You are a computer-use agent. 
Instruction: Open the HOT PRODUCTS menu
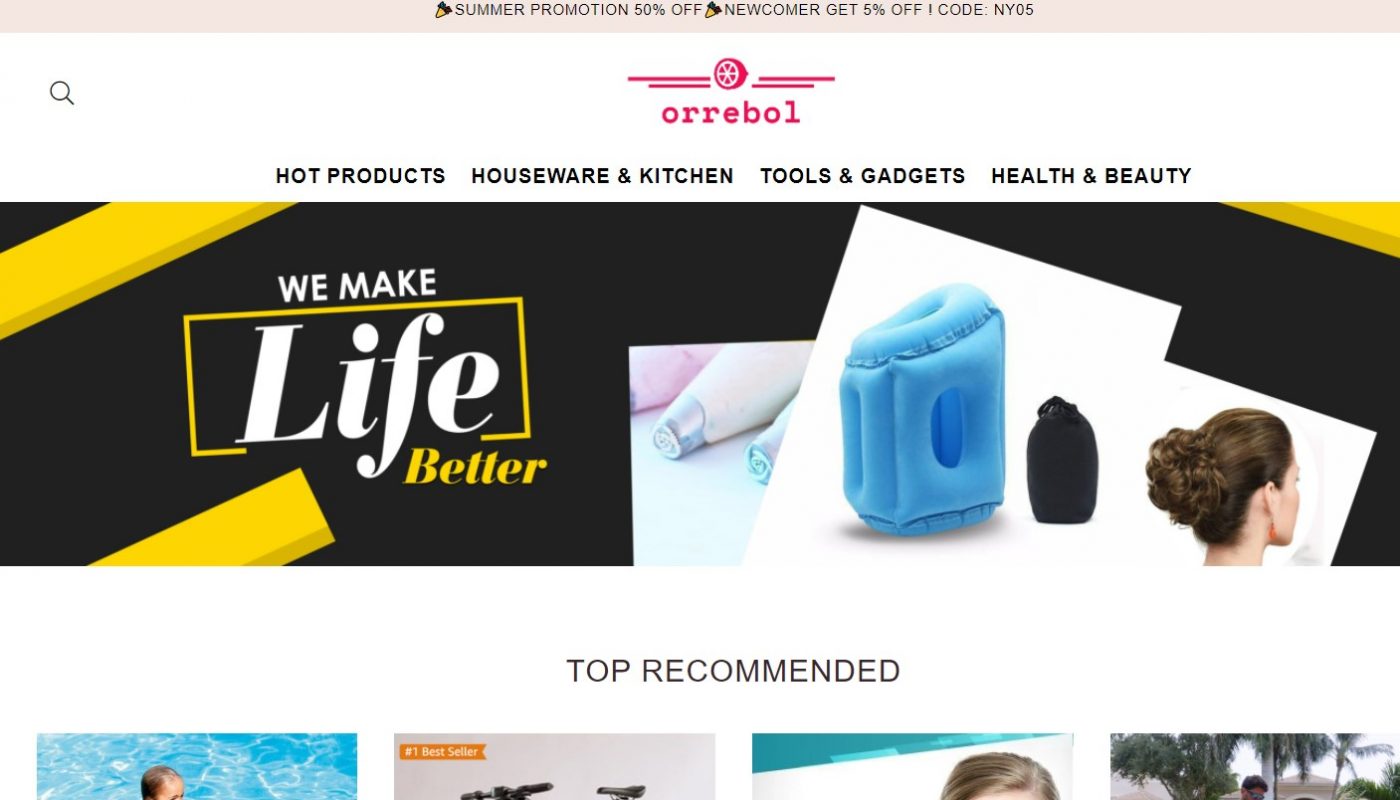click(x=361, y=176)
